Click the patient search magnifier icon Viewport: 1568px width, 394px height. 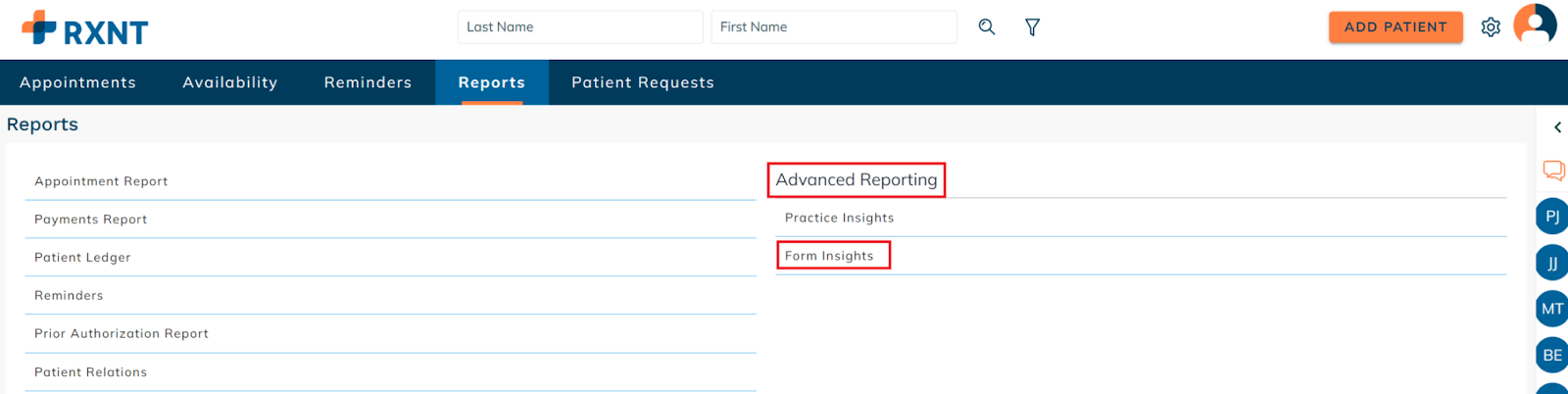click(987, 27)
